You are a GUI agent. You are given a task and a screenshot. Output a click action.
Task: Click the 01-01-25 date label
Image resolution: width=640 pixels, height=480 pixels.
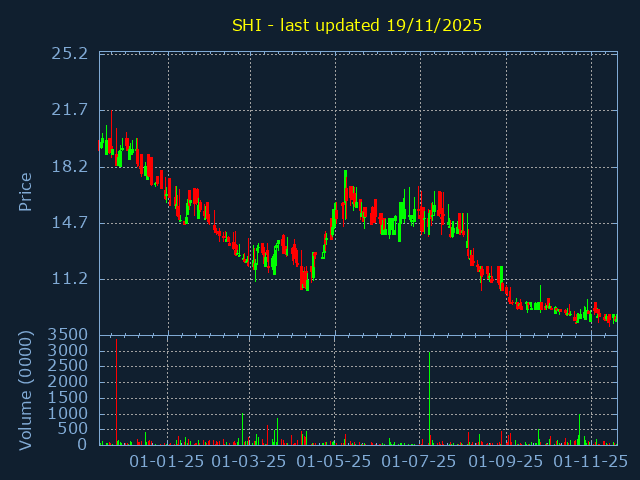[168, 462]
